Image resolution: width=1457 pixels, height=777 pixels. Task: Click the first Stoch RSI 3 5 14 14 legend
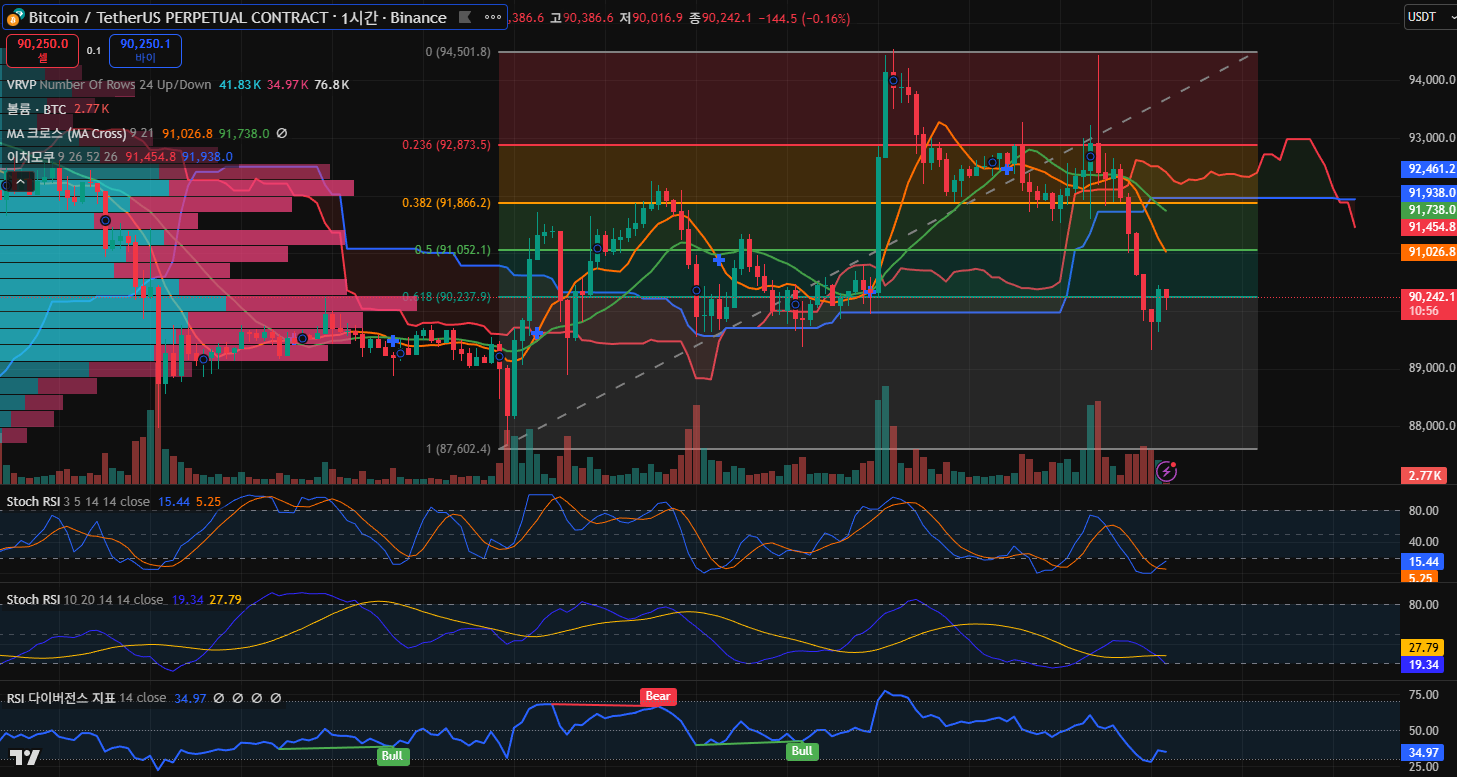[36, 500]
